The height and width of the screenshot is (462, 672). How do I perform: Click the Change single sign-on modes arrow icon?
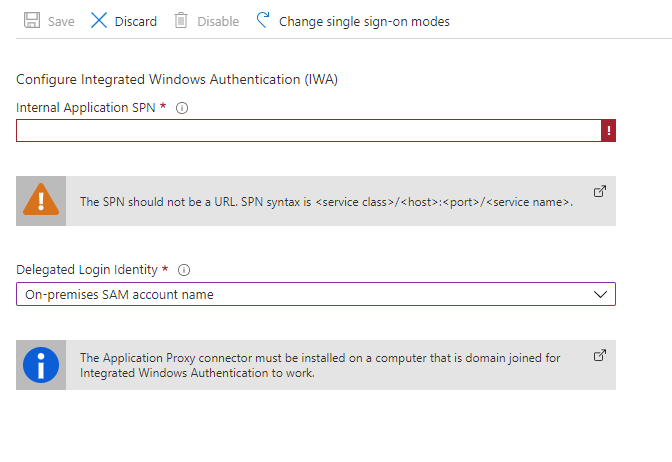click(x=263, y=21)
